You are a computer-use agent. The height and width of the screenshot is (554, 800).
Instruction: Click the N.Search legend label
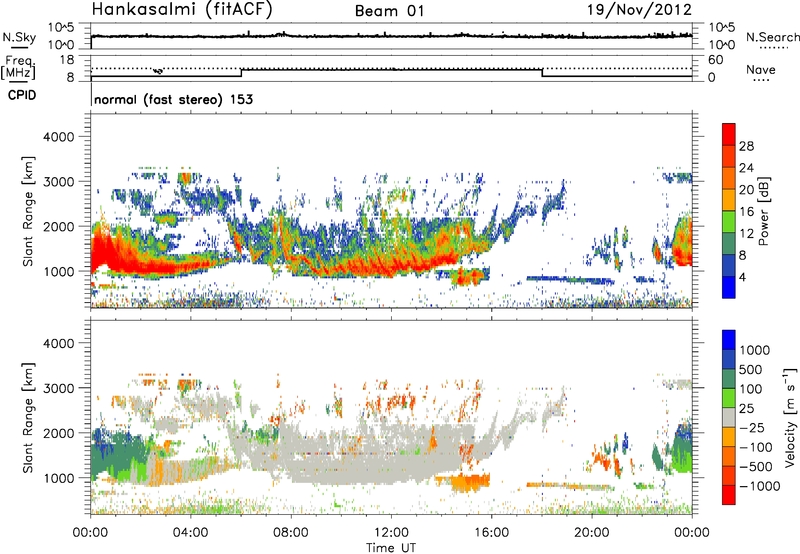772,37
